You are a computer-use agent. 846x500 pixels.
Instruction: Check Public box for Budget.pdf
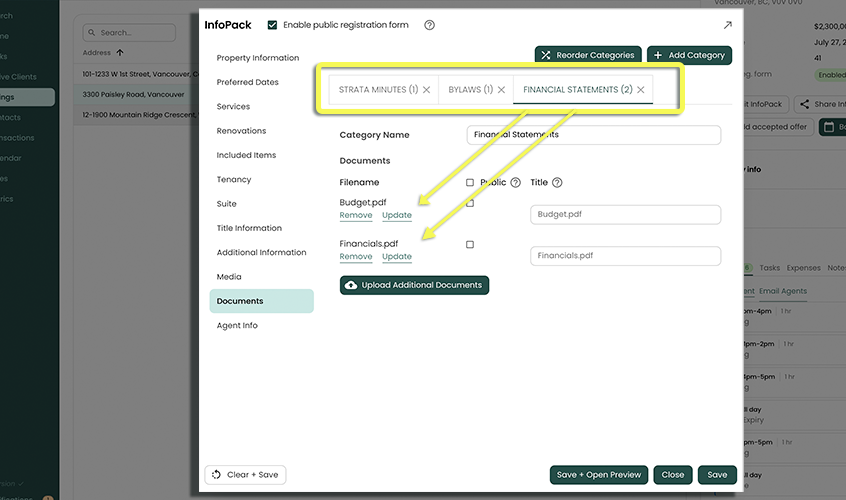[x=470, y=203]
